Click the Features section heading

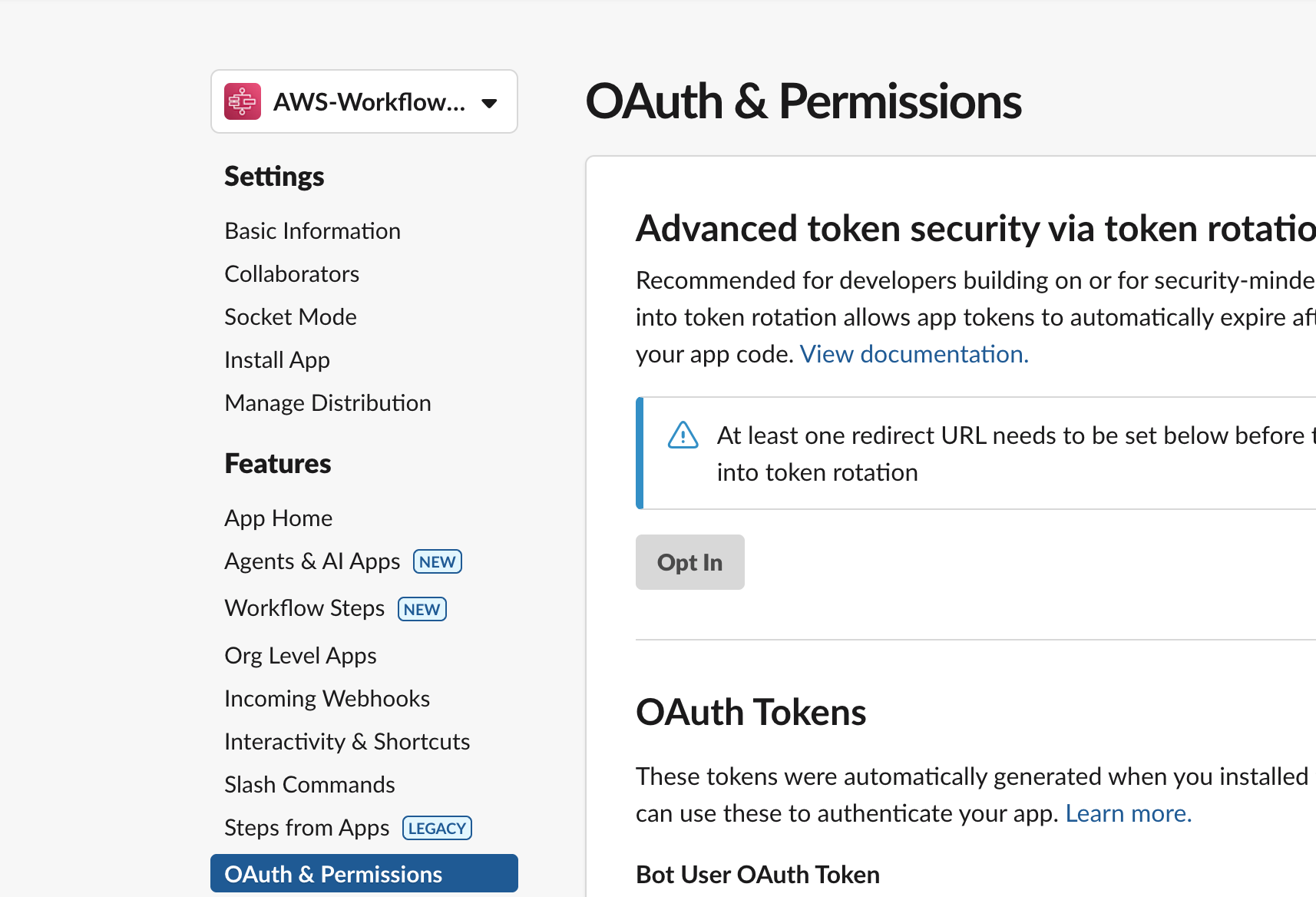point(277,464)
